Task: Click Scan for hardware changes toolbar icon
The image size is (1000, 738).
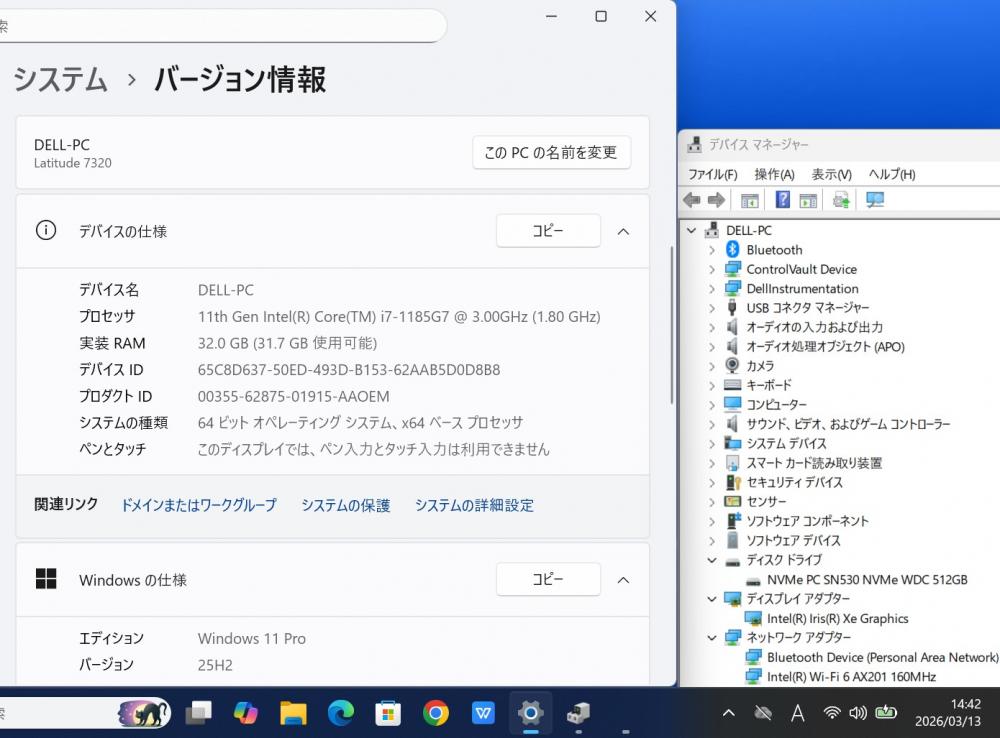Action: (875, 200)
